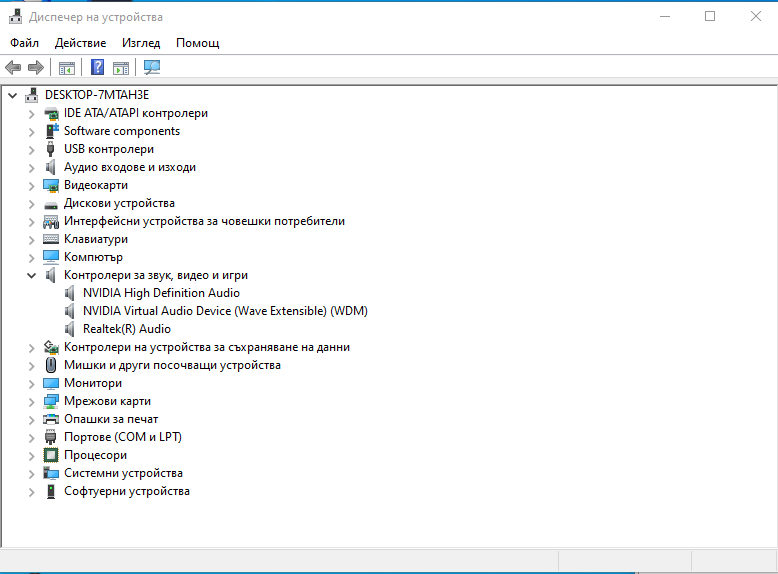Open the Помощ menu
The width and height of the screenshot is (778, 574).
pos(197,43)
